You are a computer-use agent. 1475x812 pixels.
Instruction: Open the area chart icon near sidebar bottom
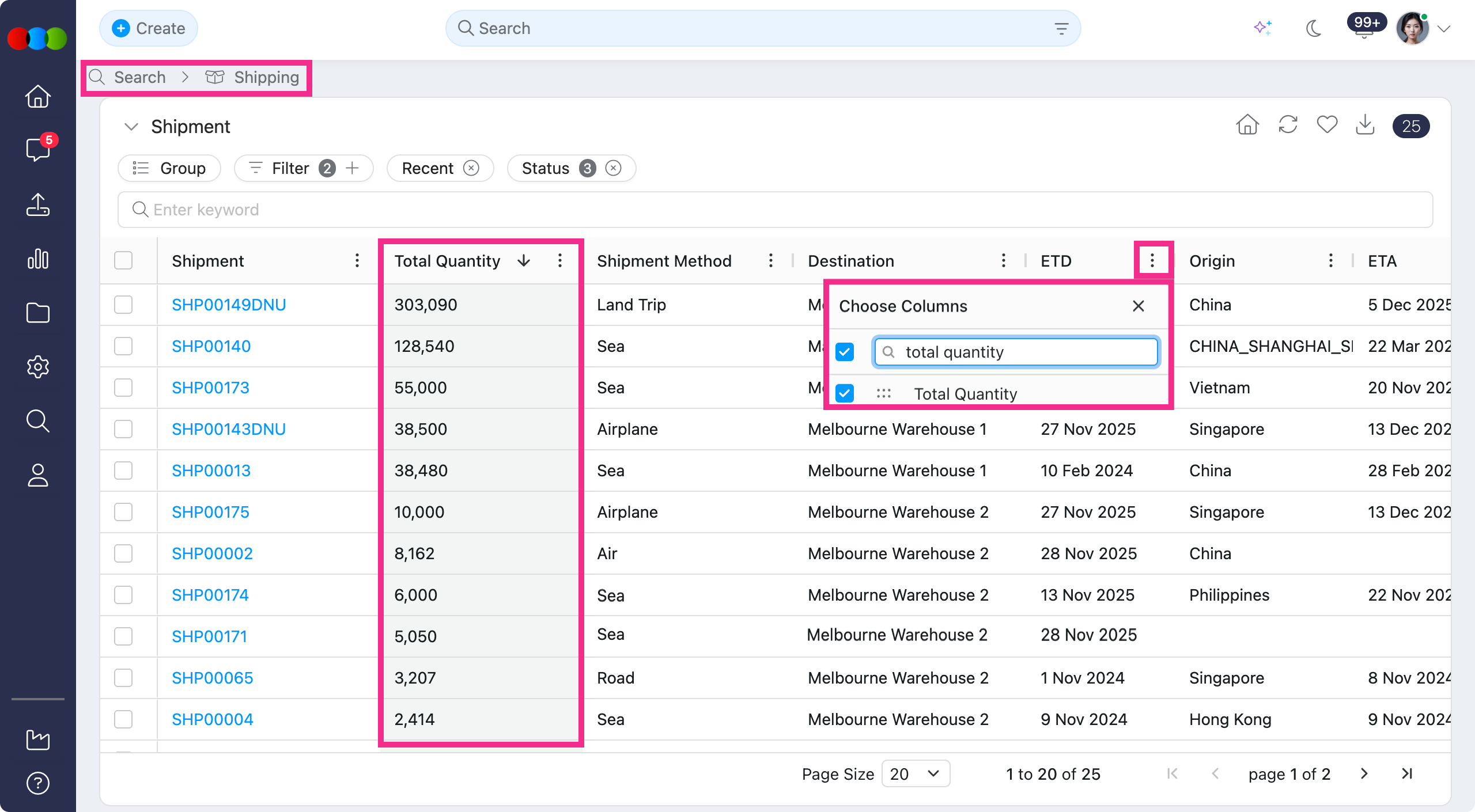coord(38,739)
